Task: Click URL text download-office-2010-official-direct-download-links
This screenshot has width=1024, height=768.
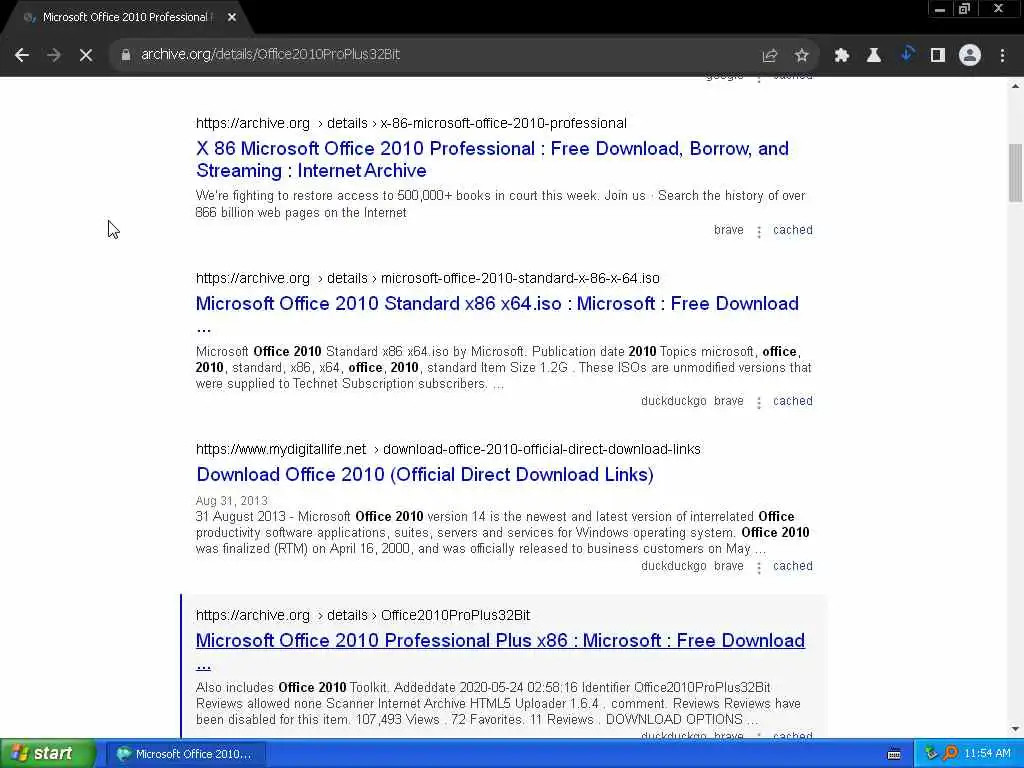Action: (541, 449)
